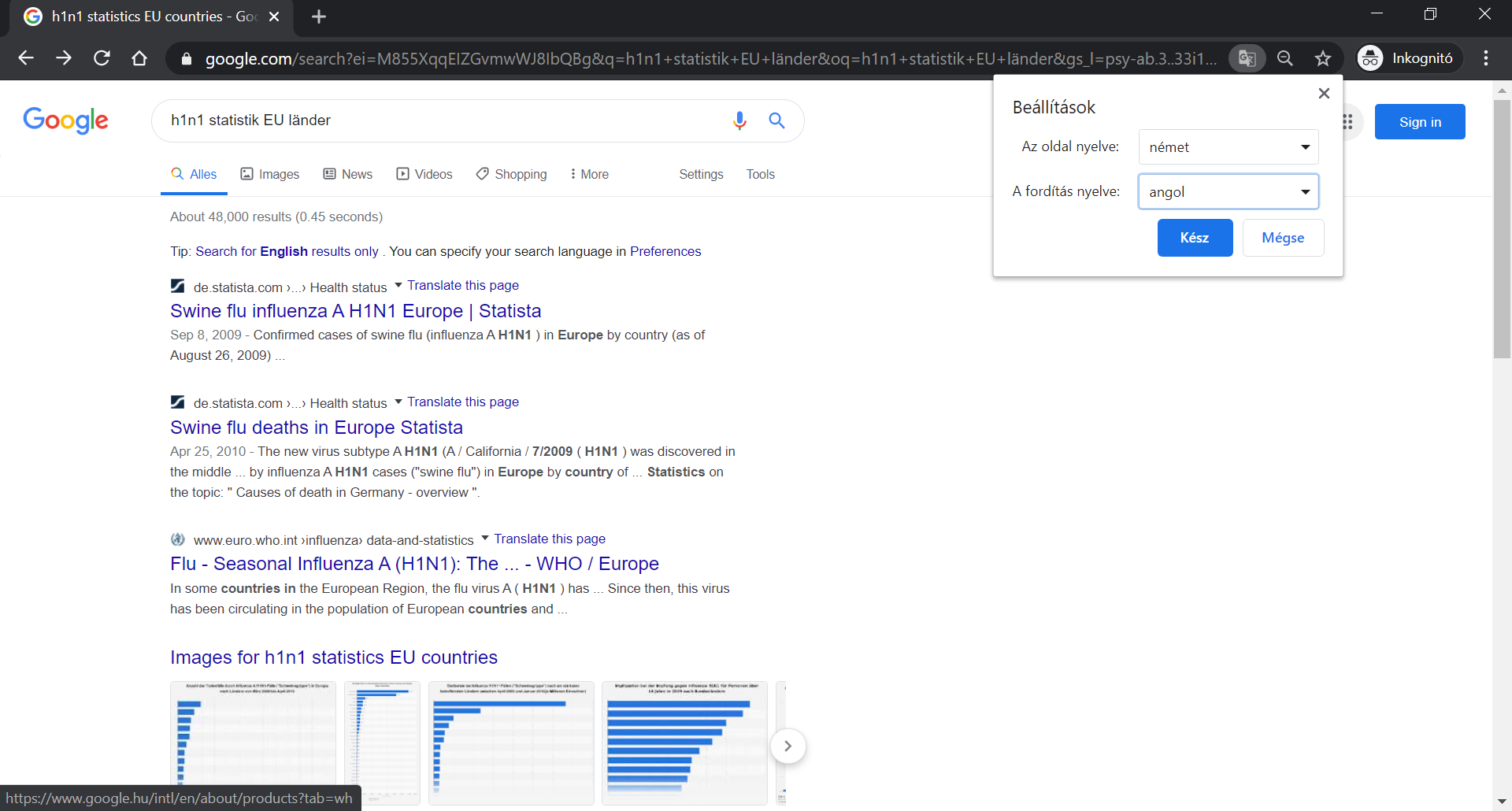This screenshot has height=811, width=1512.
Task: Click the search query input field
Action: (x=441, y=120)
